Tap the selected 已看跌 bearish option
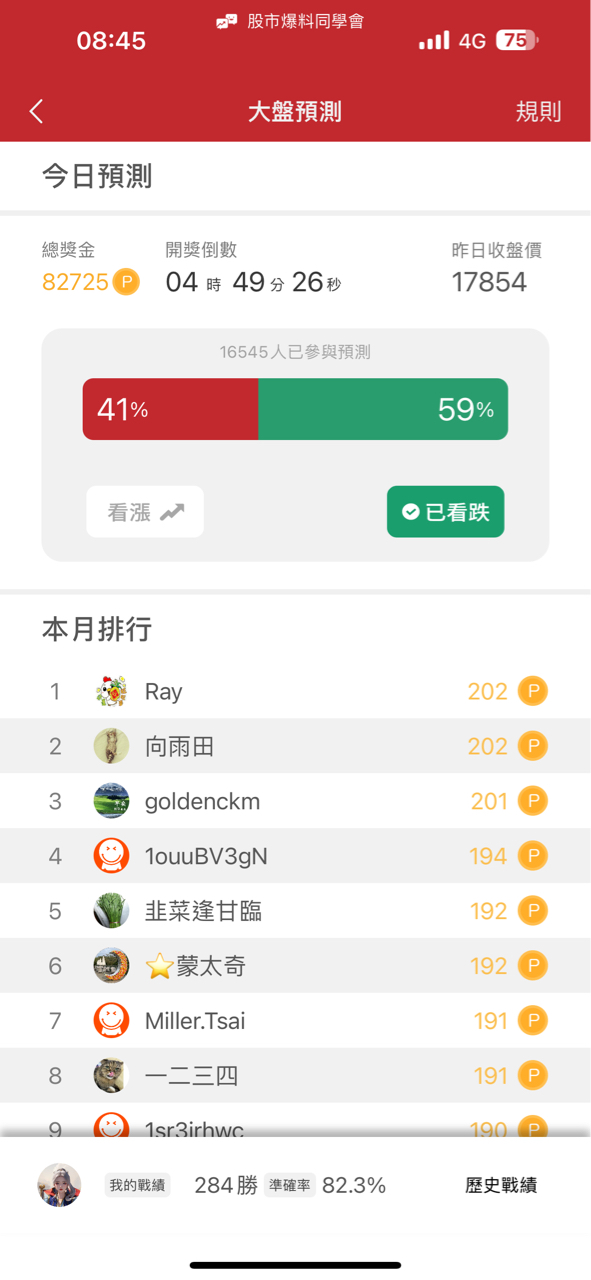Viewport: 591px width, 1280px height. [445, 511]
